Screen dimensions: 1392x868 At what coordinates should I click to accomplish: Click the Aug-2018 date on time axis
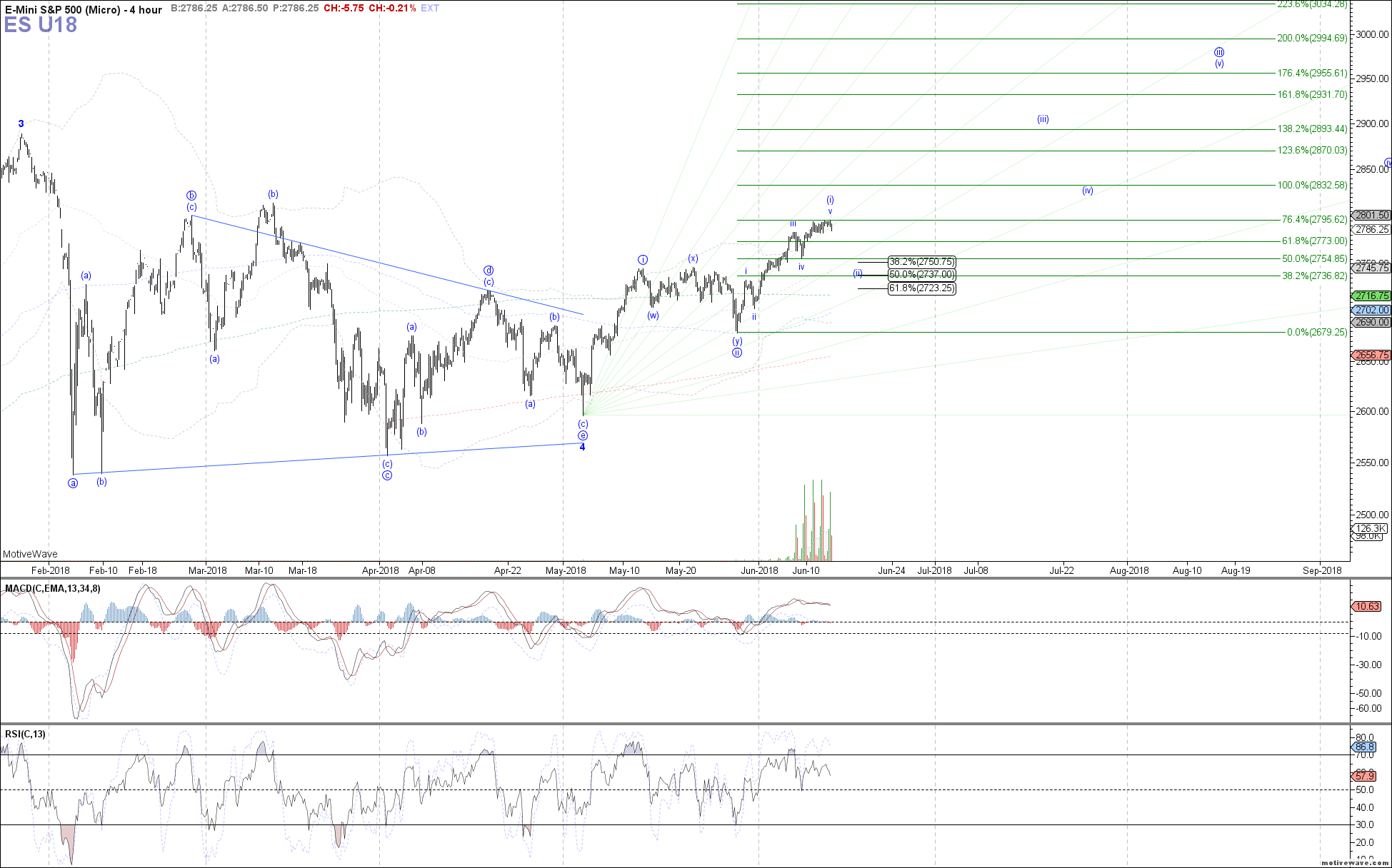[x=1129, y=570]
